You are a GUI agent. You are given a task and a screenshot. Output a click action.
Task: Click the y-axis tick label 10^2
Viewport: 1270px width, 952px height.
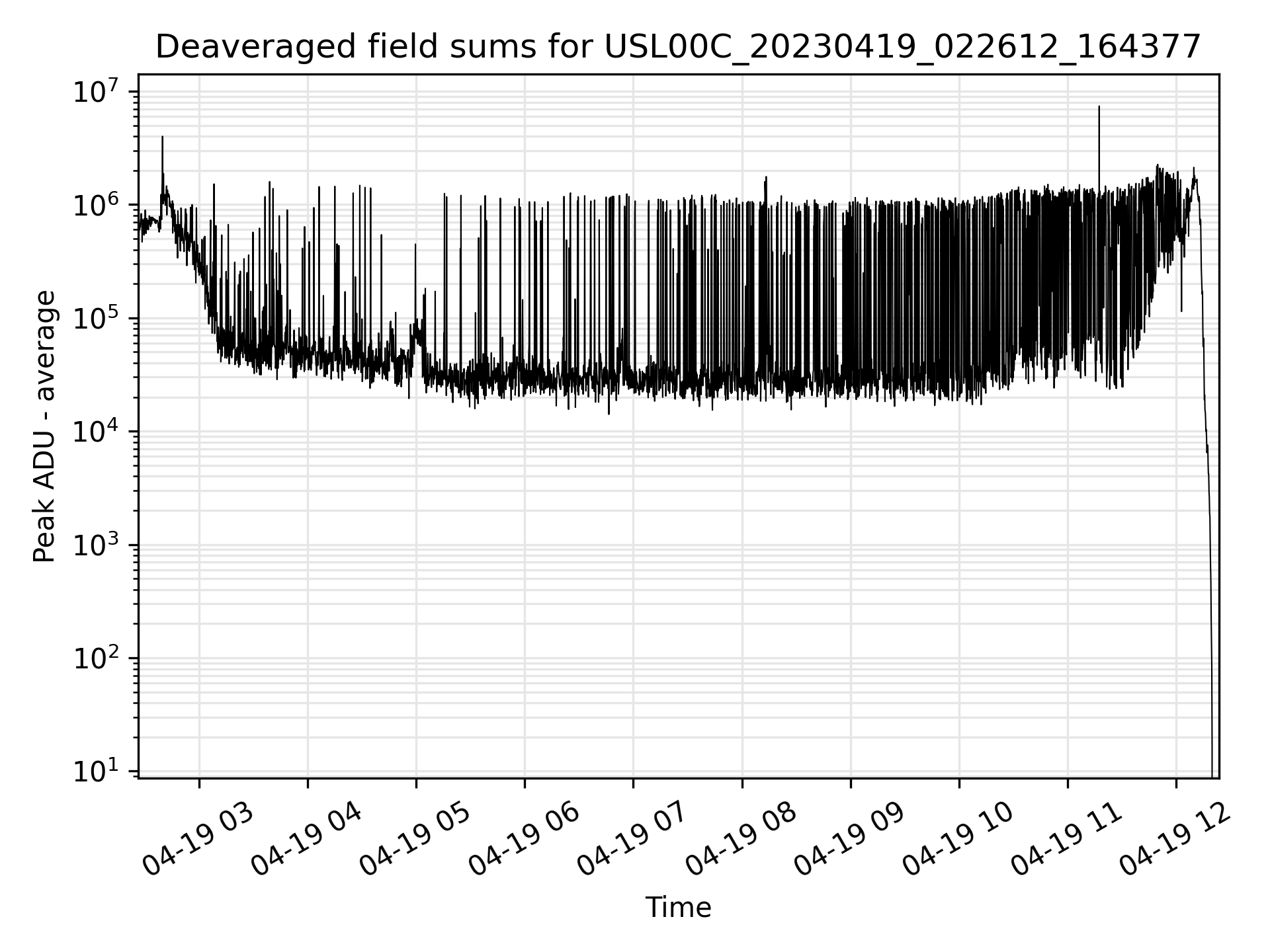pyautogui.click(x=96, y=658)
